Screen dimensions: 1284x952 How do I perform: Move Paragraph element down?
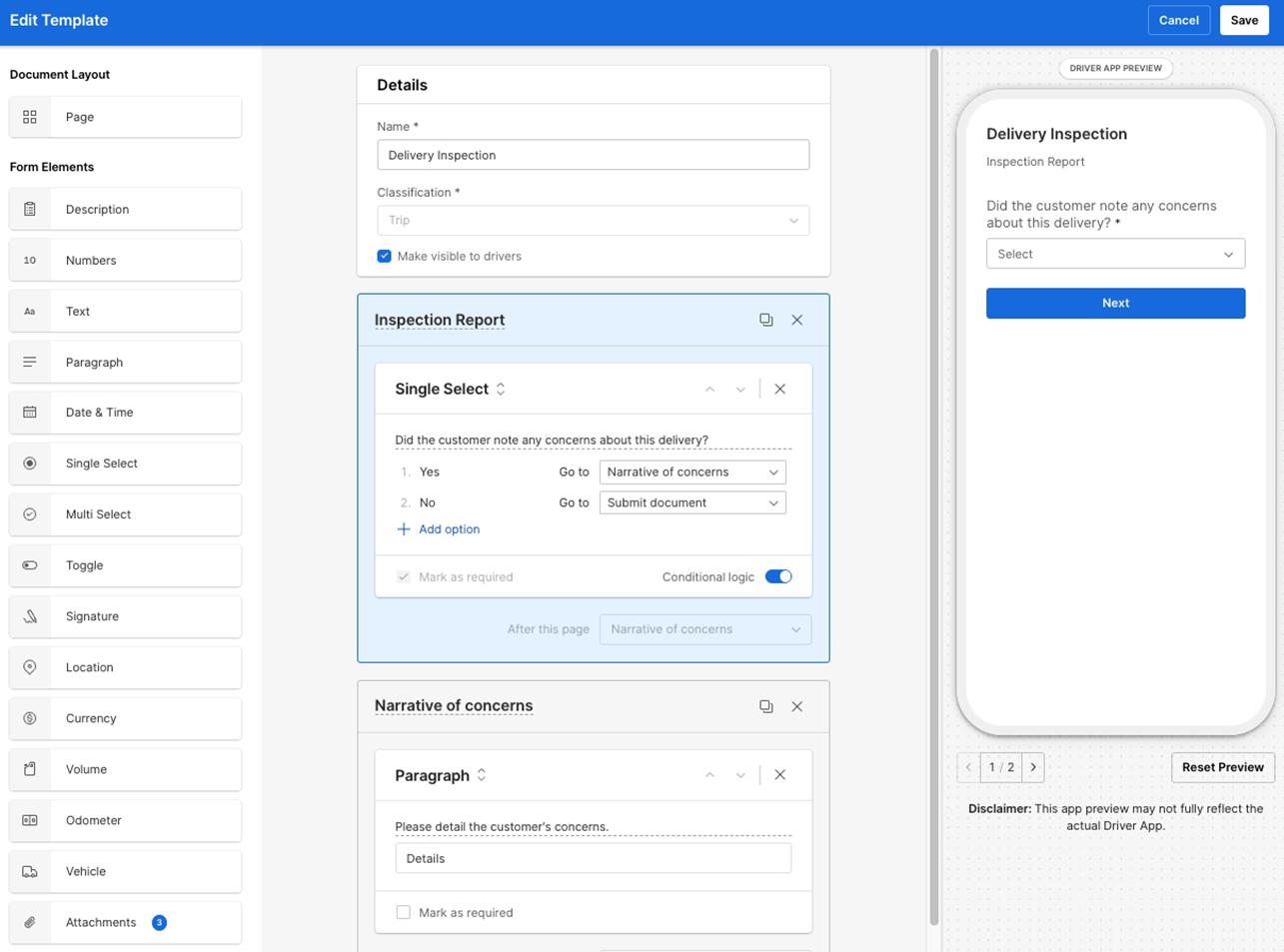(x=740, y=775)
